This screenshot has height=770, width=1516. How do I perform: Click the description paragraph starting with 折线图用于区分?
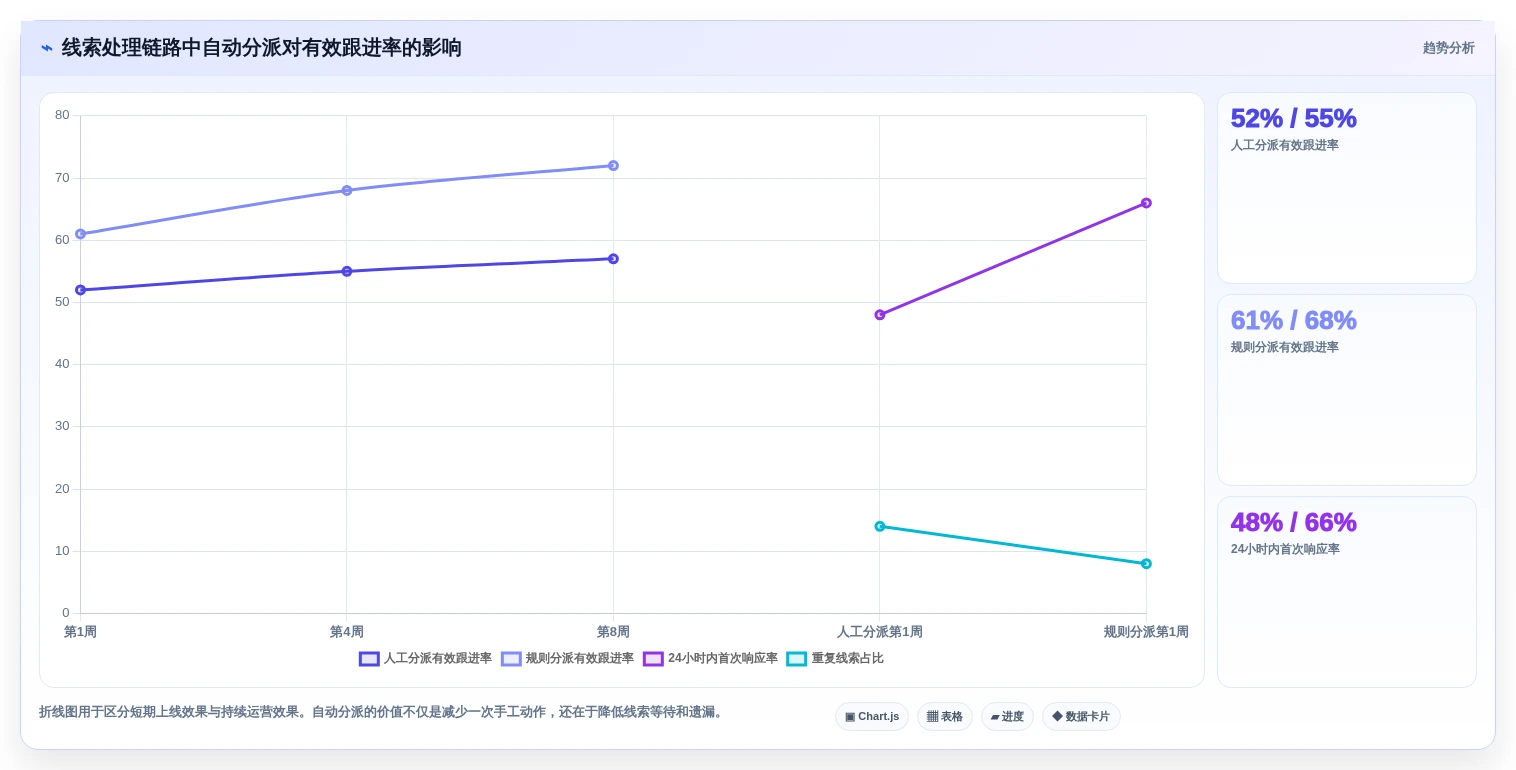click(x=382, y=712)
